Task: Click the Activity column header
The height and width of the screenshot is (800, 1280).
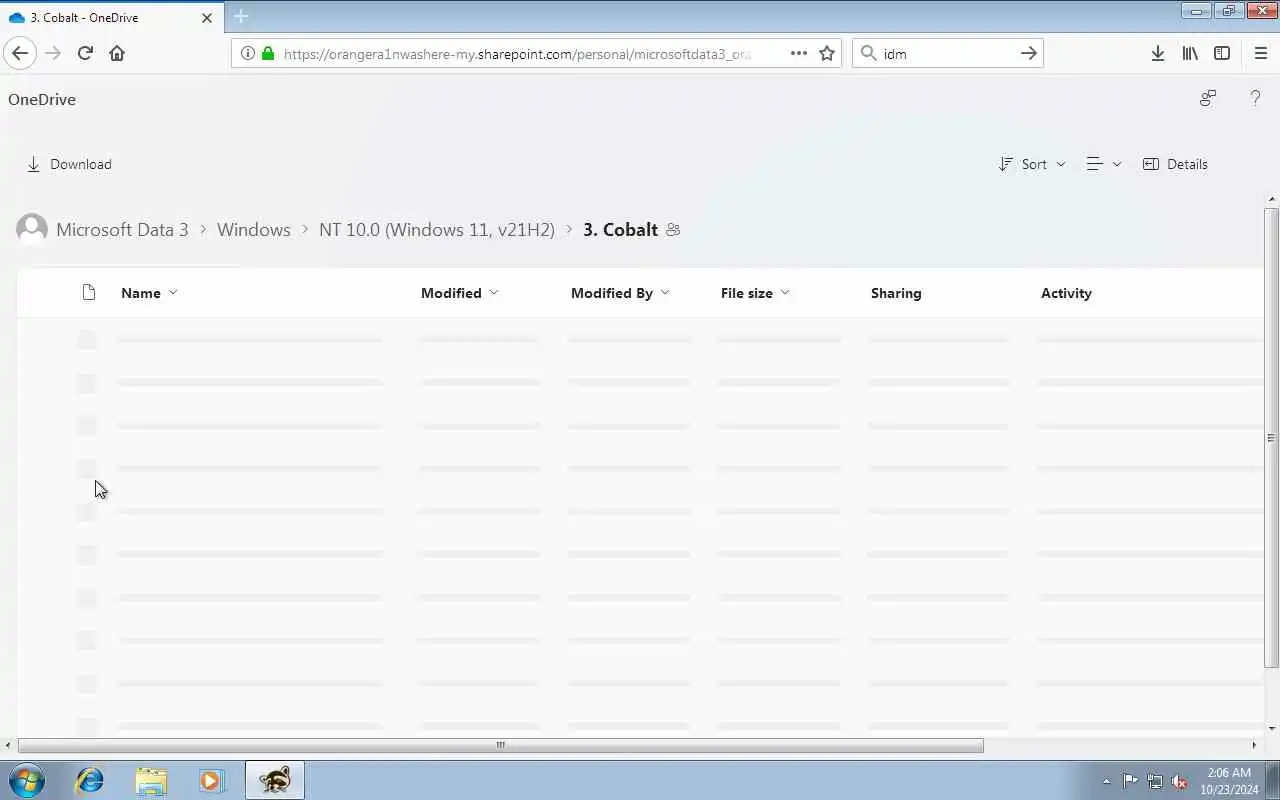Action: [x=1066, y=293]
